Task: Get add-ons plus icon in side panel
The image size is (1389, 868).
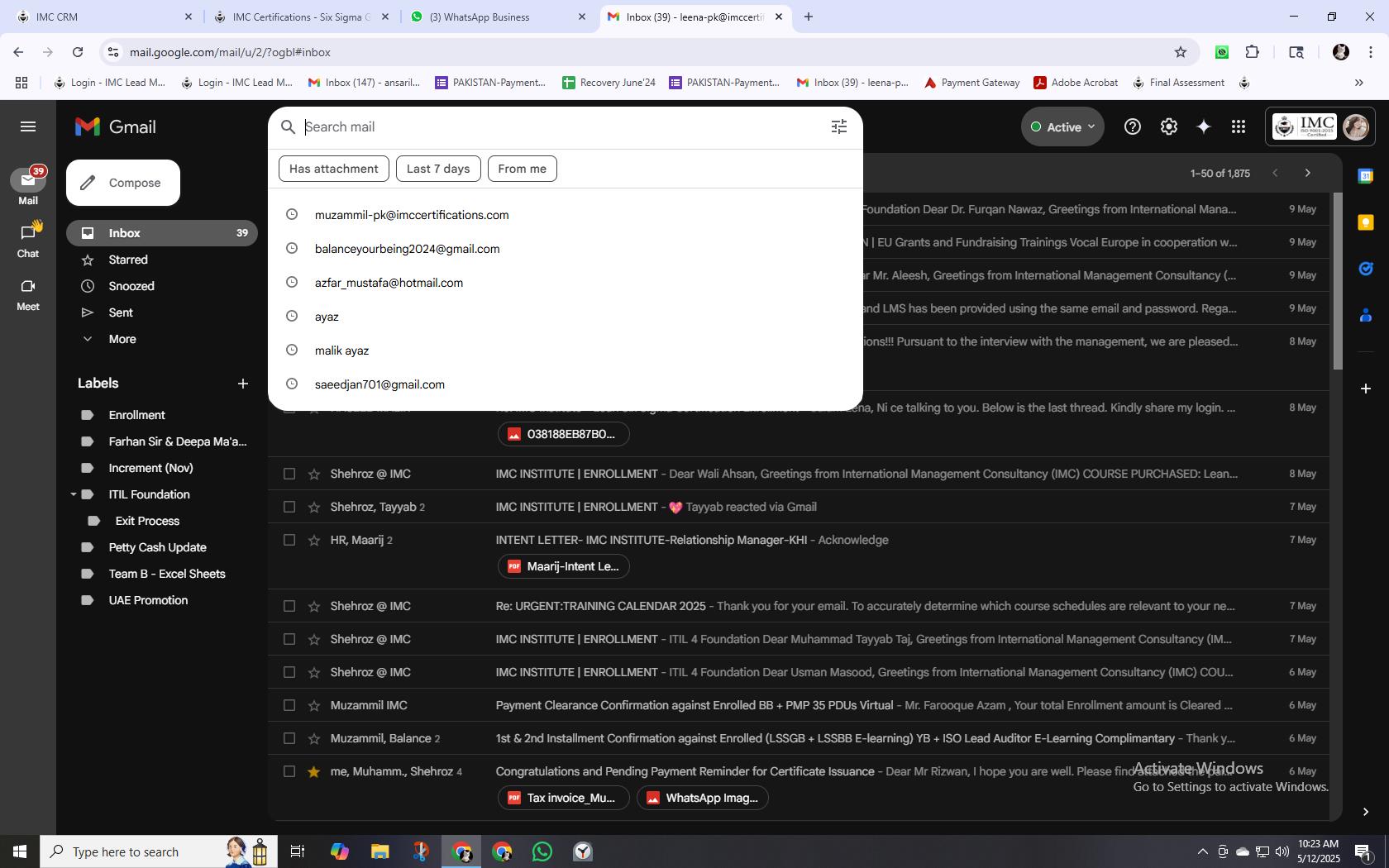Action: tap(1366, 388)
